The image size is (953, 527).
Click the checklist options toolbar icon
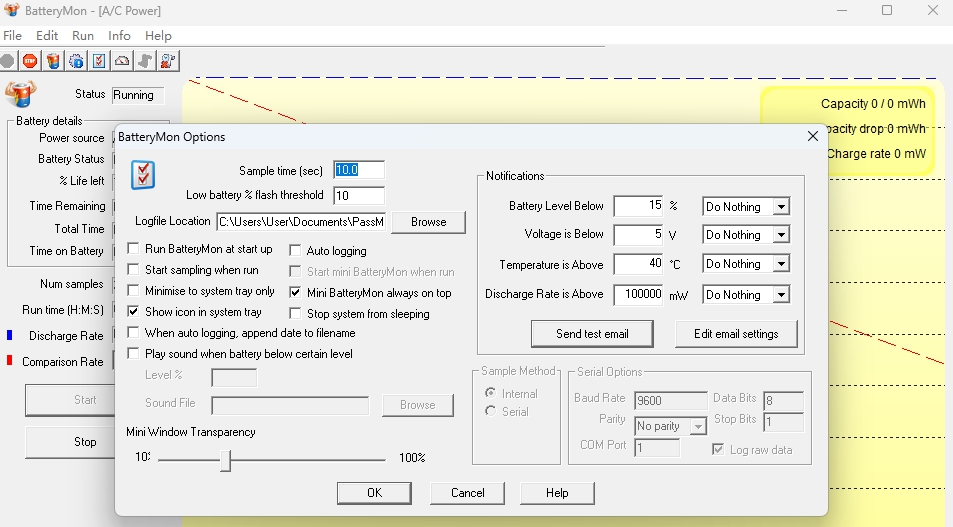coord(99,61)
